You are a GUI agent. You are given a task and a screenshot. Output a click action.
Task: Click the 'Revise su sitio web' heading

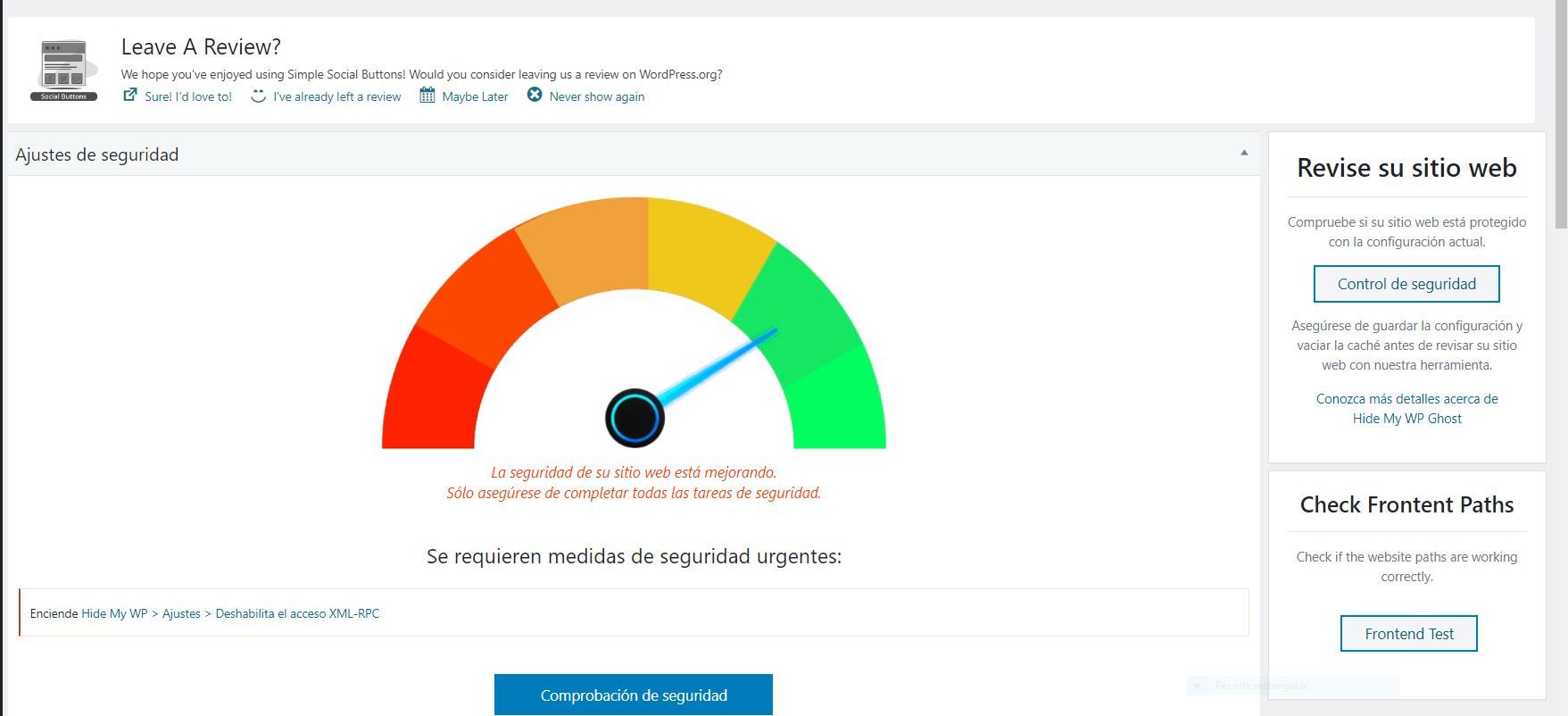coord(1406,168)
